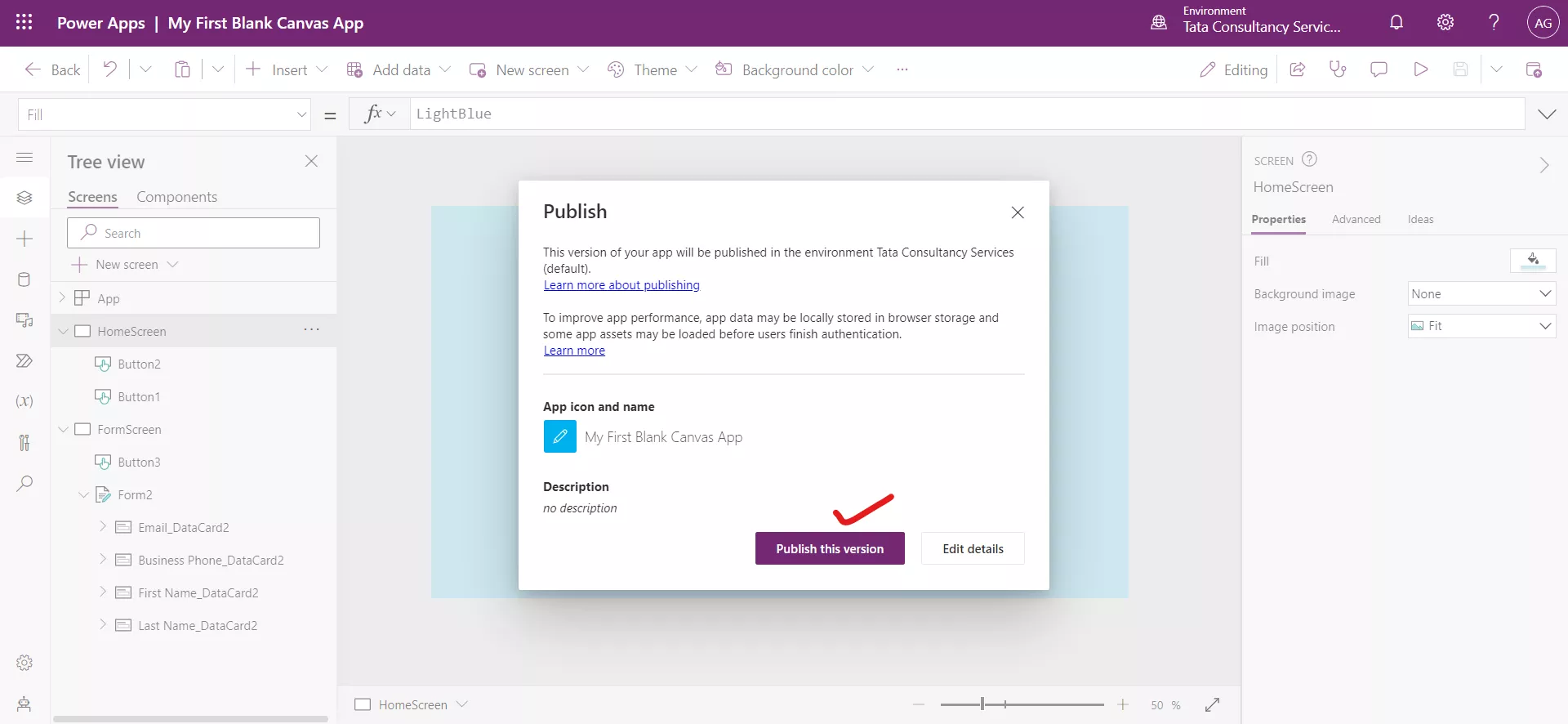Screen dimensions: 1568x724
Task: Collapse the HomeScreen tree node
Action: pyautogui.click(x=63, y=331)
